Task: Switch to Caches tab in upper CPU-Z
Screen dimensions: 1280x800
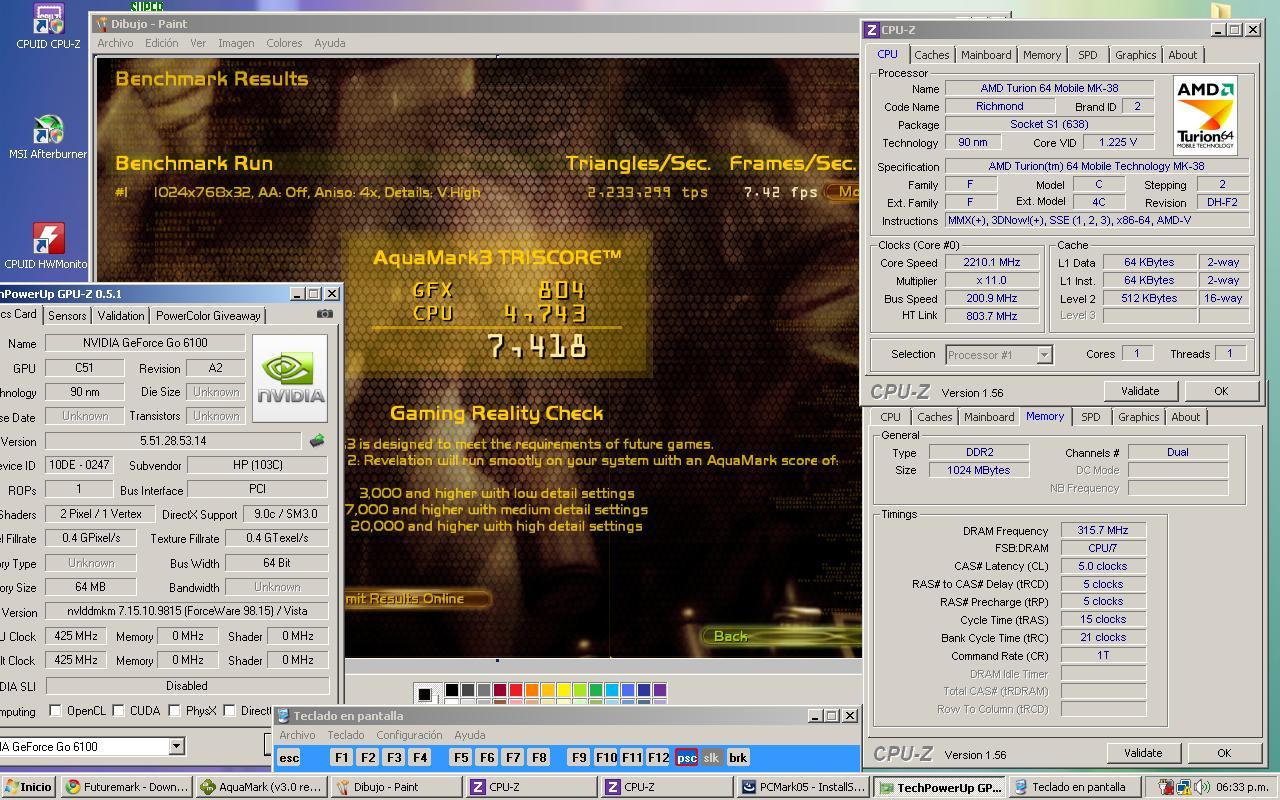Action: click(931, 55)
